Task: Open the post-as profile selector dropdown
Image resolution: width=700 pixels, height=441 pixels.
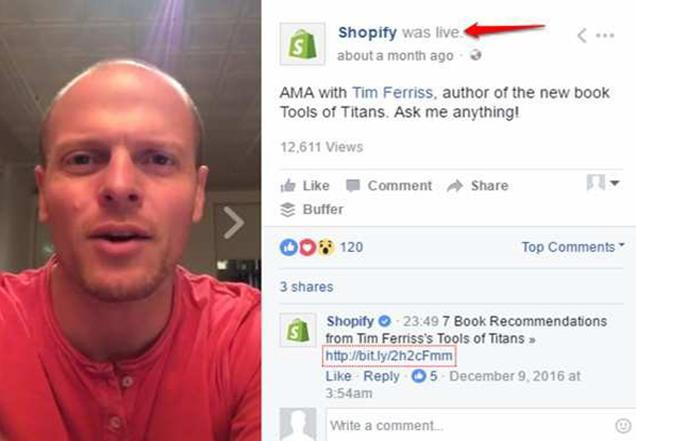Action: [603, 183]
